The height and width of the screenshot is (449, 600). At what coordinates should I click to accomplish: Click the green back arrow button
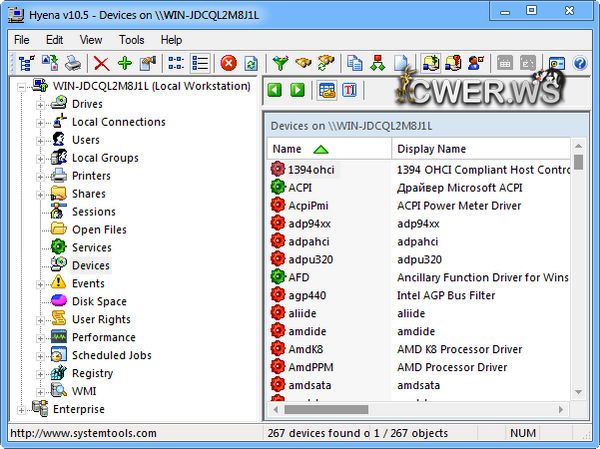(275, 91)
